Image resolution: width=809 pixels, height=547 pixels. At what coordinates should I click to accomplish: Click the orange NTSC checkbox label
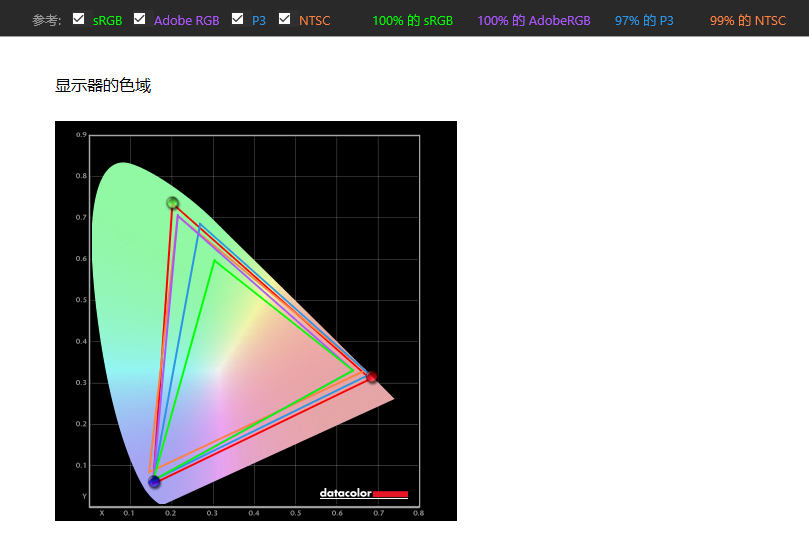click(x=314, y=21)
